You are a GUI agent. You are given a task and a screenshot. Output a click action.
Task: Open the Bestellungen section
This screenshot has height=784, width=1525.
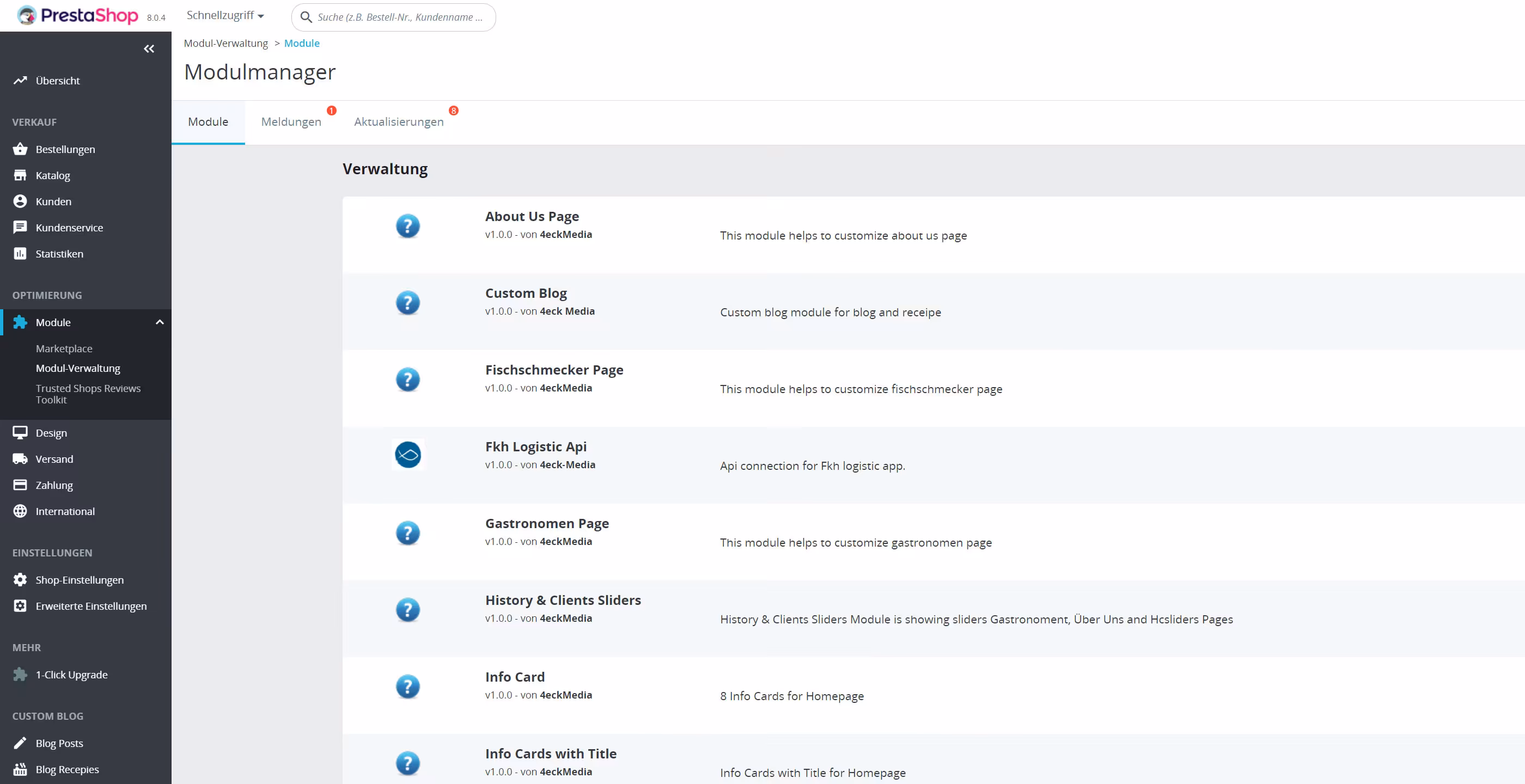pos(65,149)
